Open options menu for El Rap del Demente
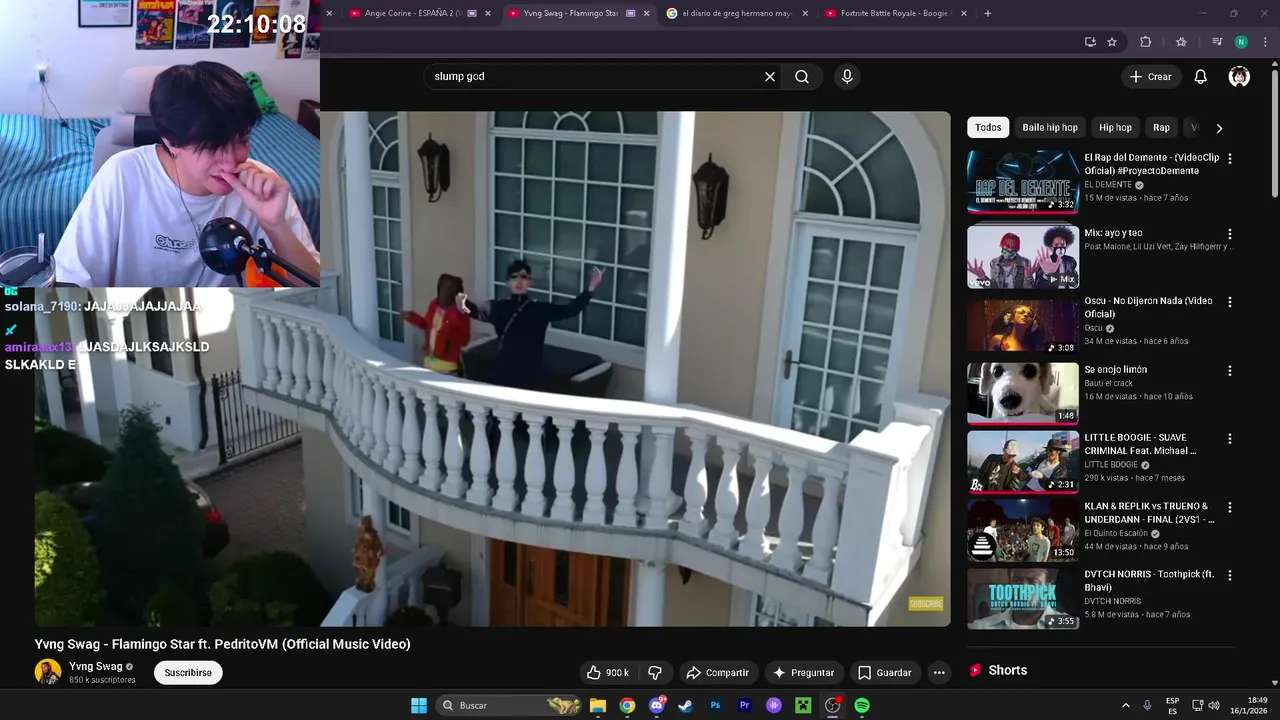 click(1230, 158)
